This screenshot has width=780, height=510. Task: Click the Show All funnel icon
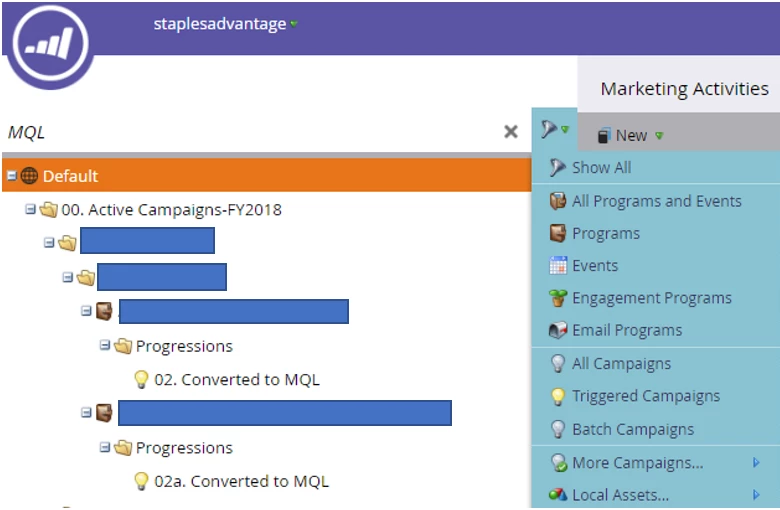click(558, 168)
